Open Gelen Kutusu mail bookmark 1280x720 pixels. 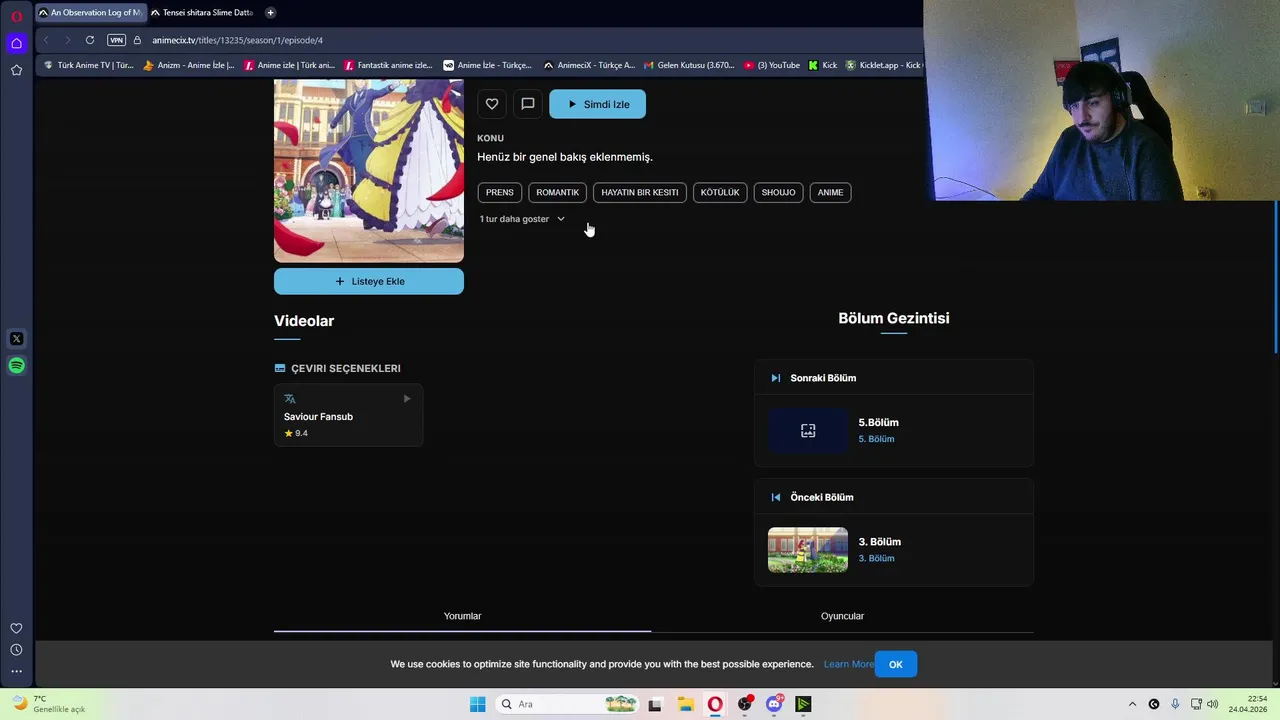pos(688,65)
